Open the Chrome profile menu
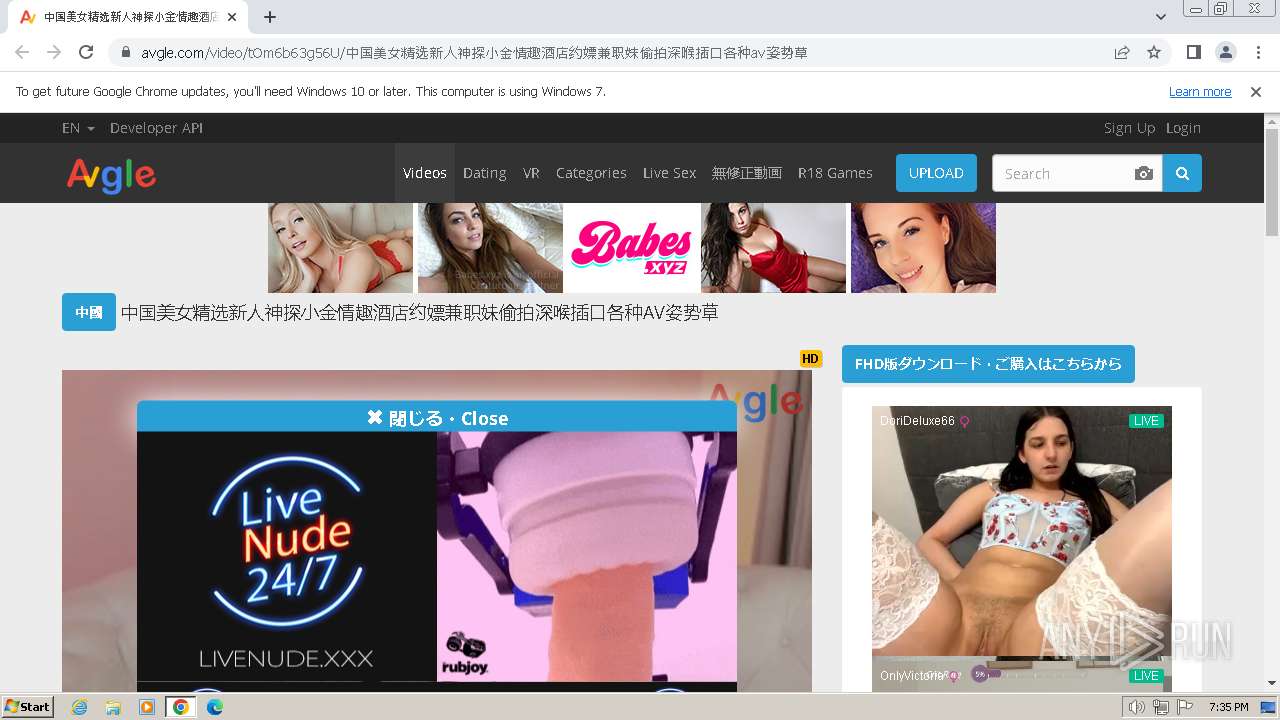Viewport: 1280px width, 720px height. pyautogui.click(x=1226, y=52)
